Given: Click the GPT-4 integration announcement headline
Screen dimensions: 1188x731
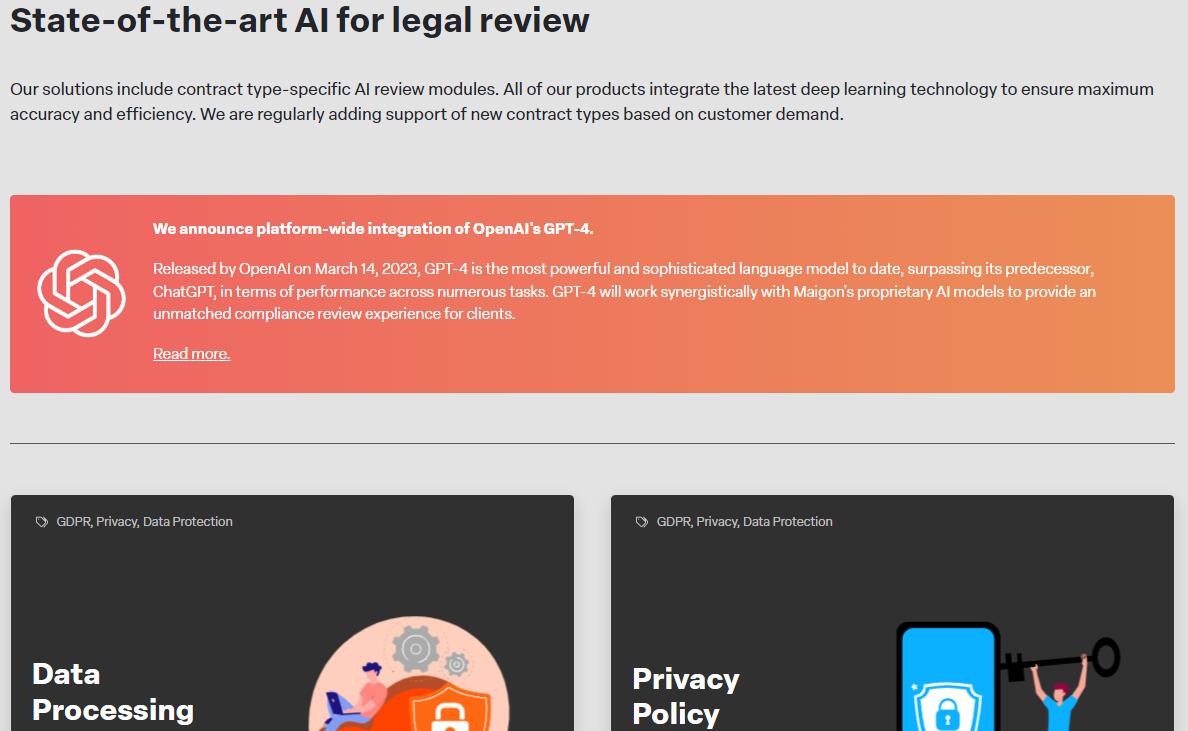Looking at the screenshot, I should coord(373,229).
